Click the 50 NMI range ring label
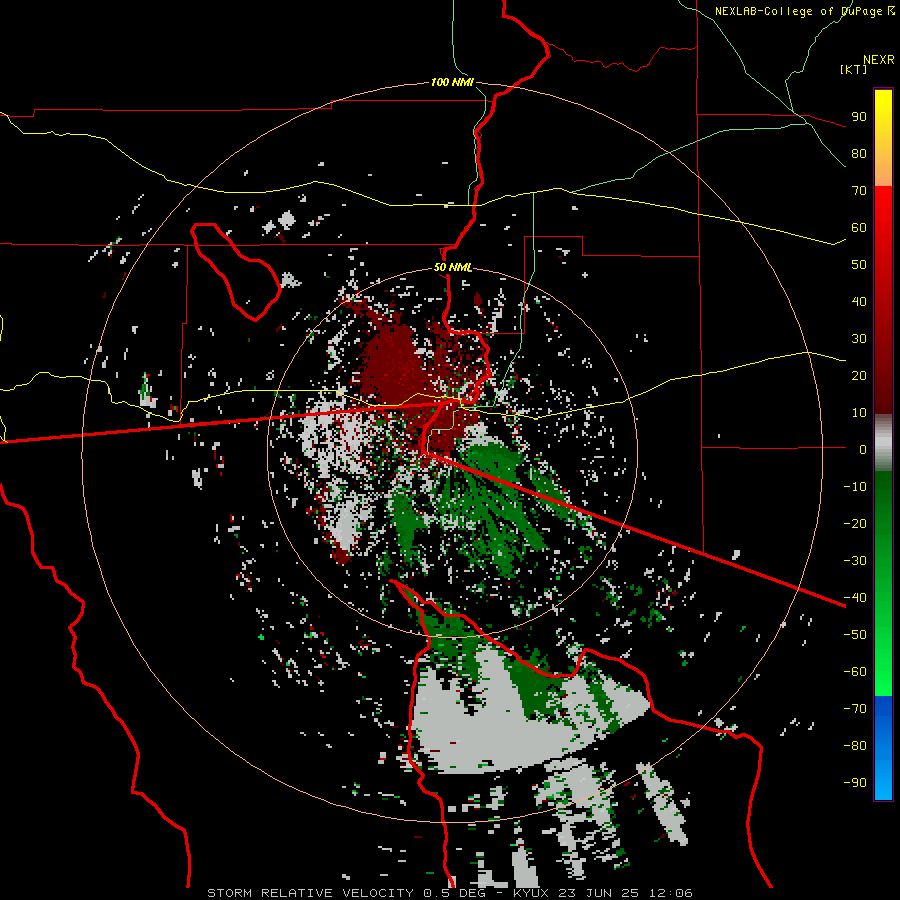The image size is (900, 900). [x=453, y=267]
